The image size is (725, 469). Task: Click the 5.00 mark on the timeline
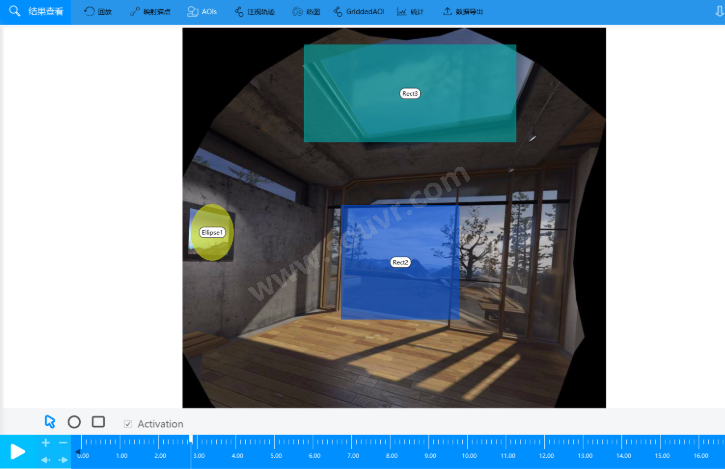tap(276, 456)
